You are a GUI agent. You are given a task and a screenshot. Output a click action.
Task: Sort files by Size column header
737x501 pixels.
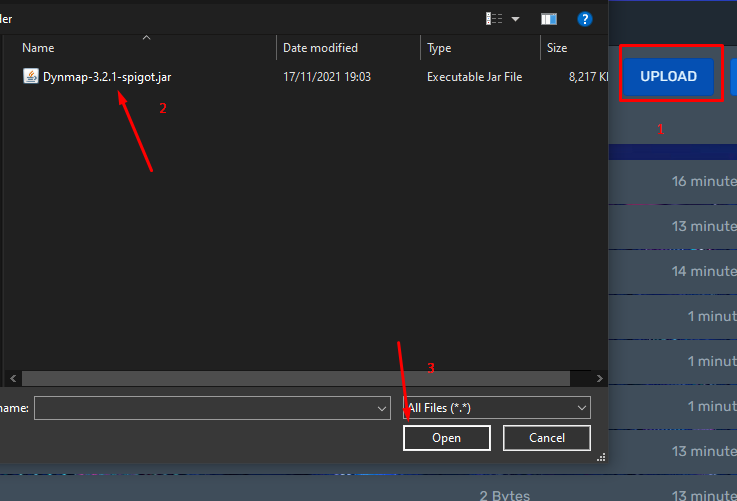[x=557, y=48]
